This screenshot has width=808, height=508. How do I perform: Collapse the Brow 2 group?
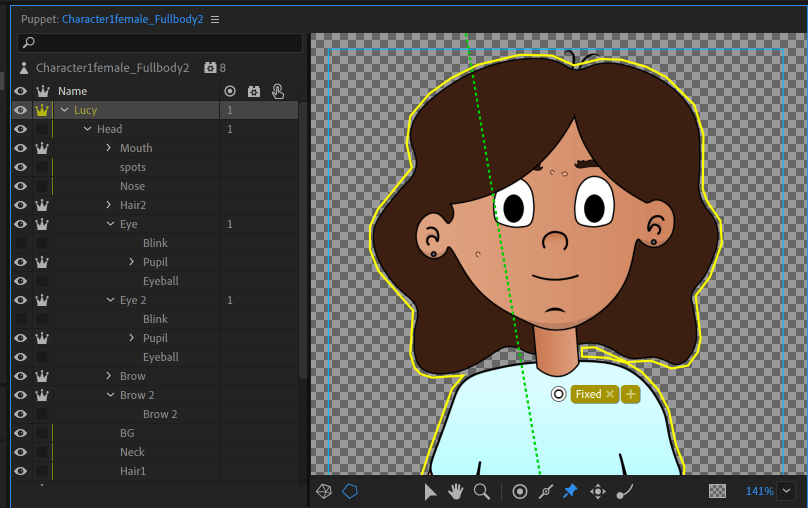tap(110, 395)
